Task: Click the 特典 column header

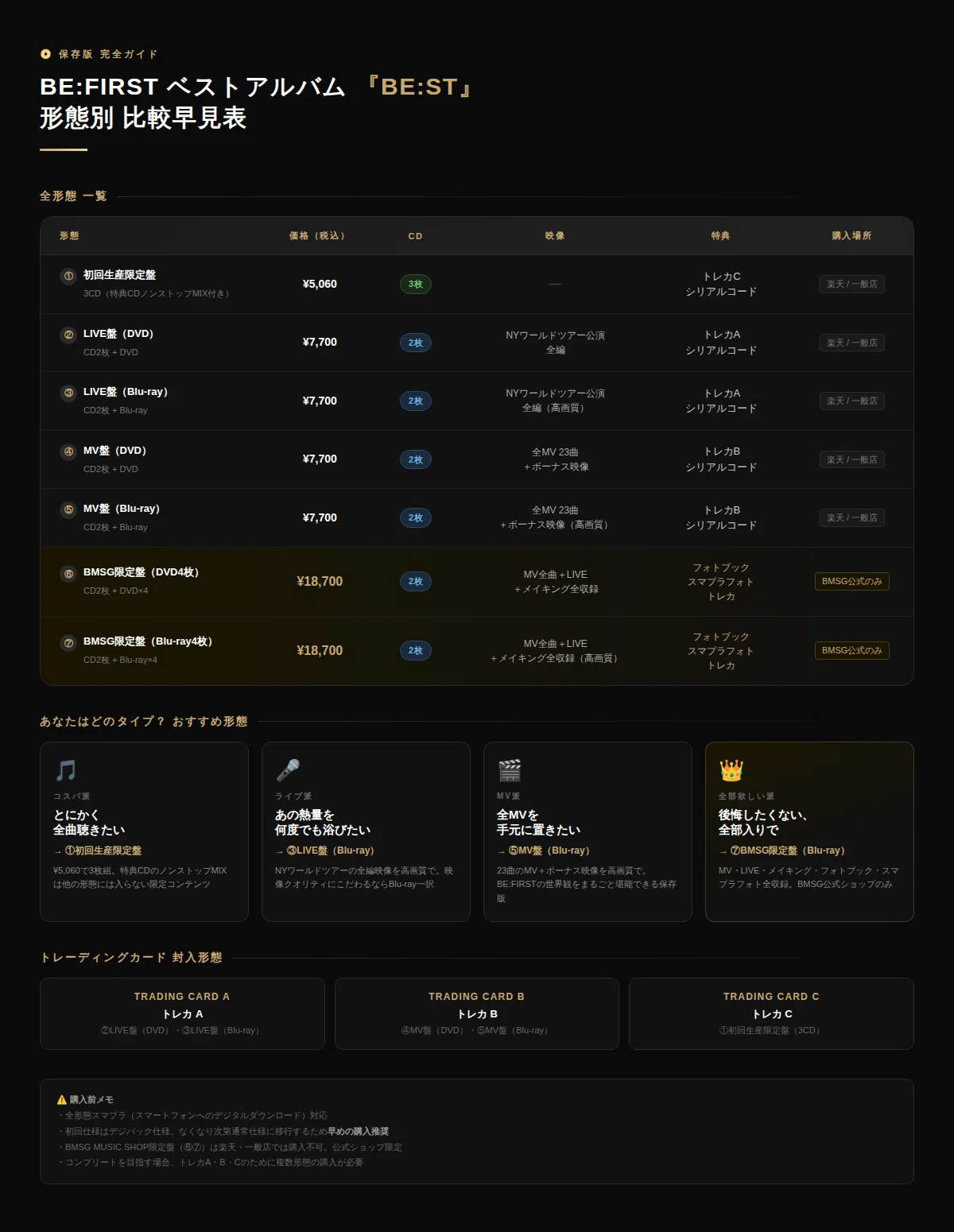Action: pos(720,236)
